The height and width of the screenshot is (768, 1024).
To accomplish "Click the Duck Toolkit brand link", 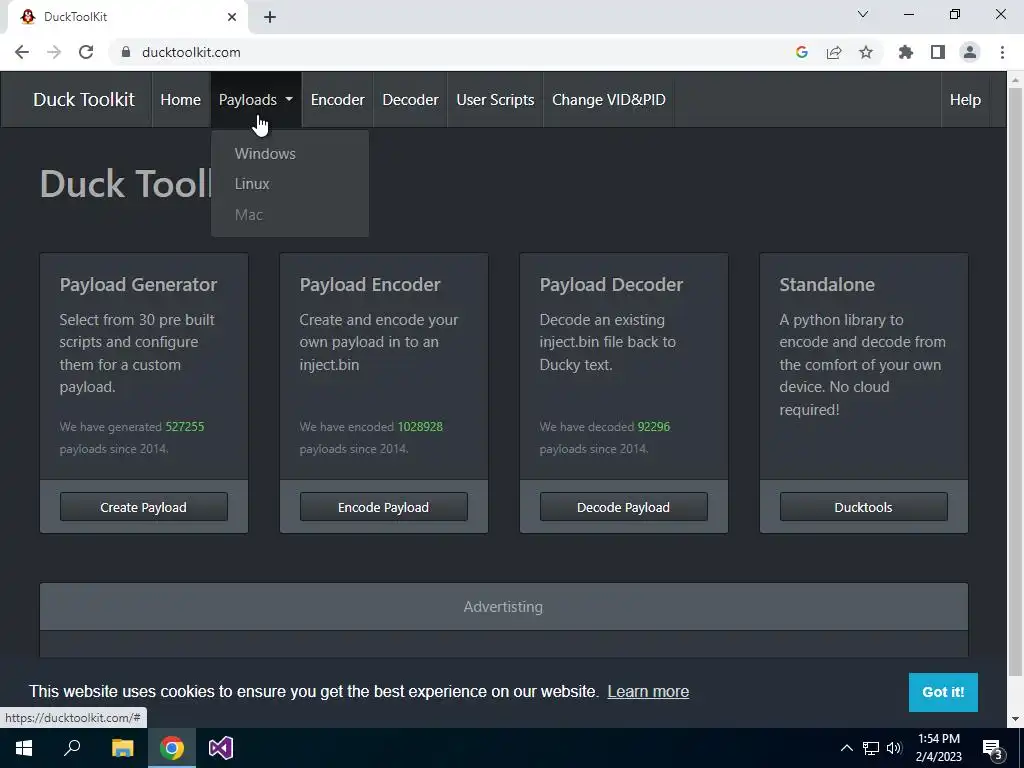I will pyautogui.click(x=84, y=99).
